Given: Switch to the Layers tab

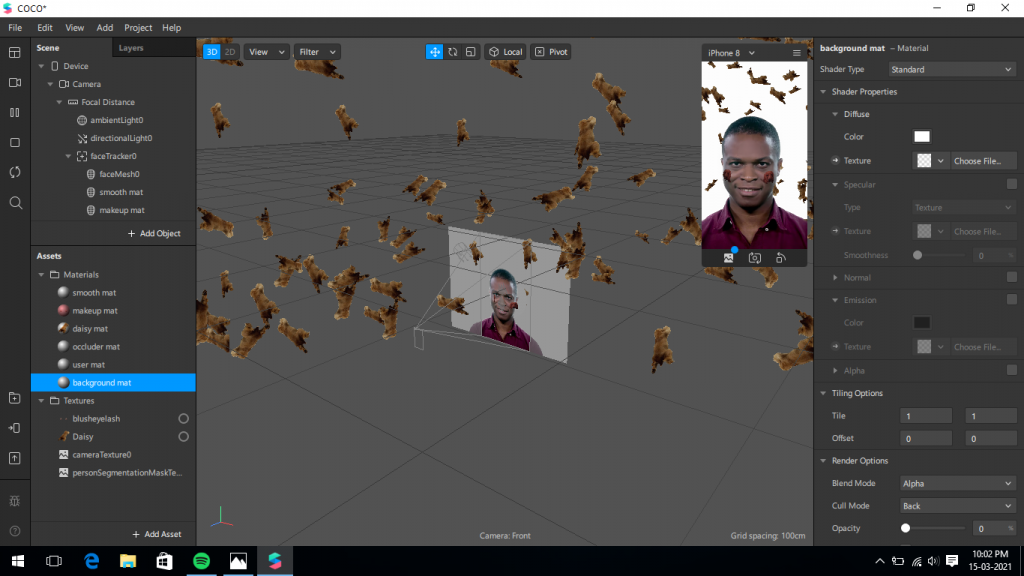Looking at the screenshot, I should pos(131,48).
